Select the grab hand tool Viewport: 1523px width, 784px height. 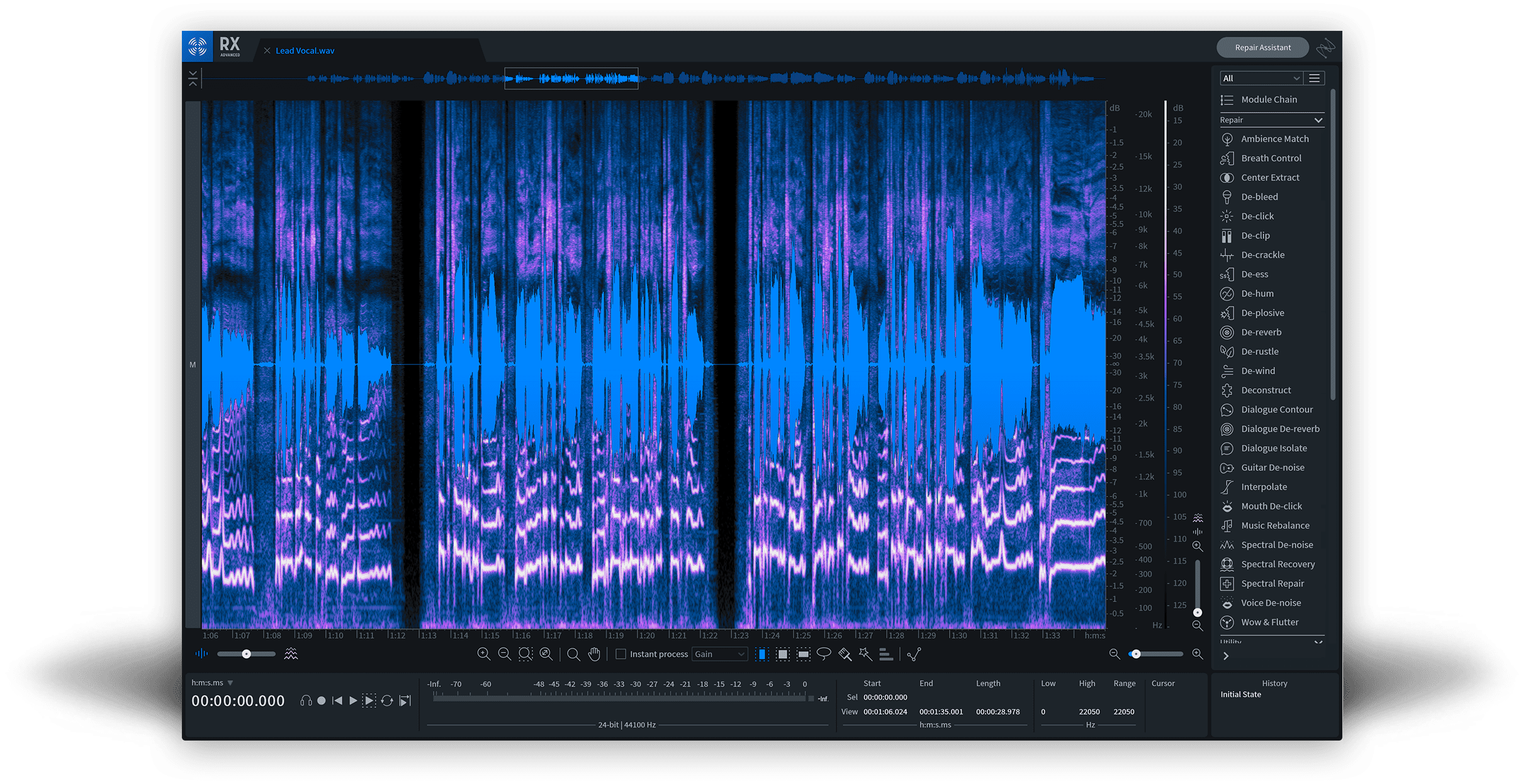click(x=594, y=654)
